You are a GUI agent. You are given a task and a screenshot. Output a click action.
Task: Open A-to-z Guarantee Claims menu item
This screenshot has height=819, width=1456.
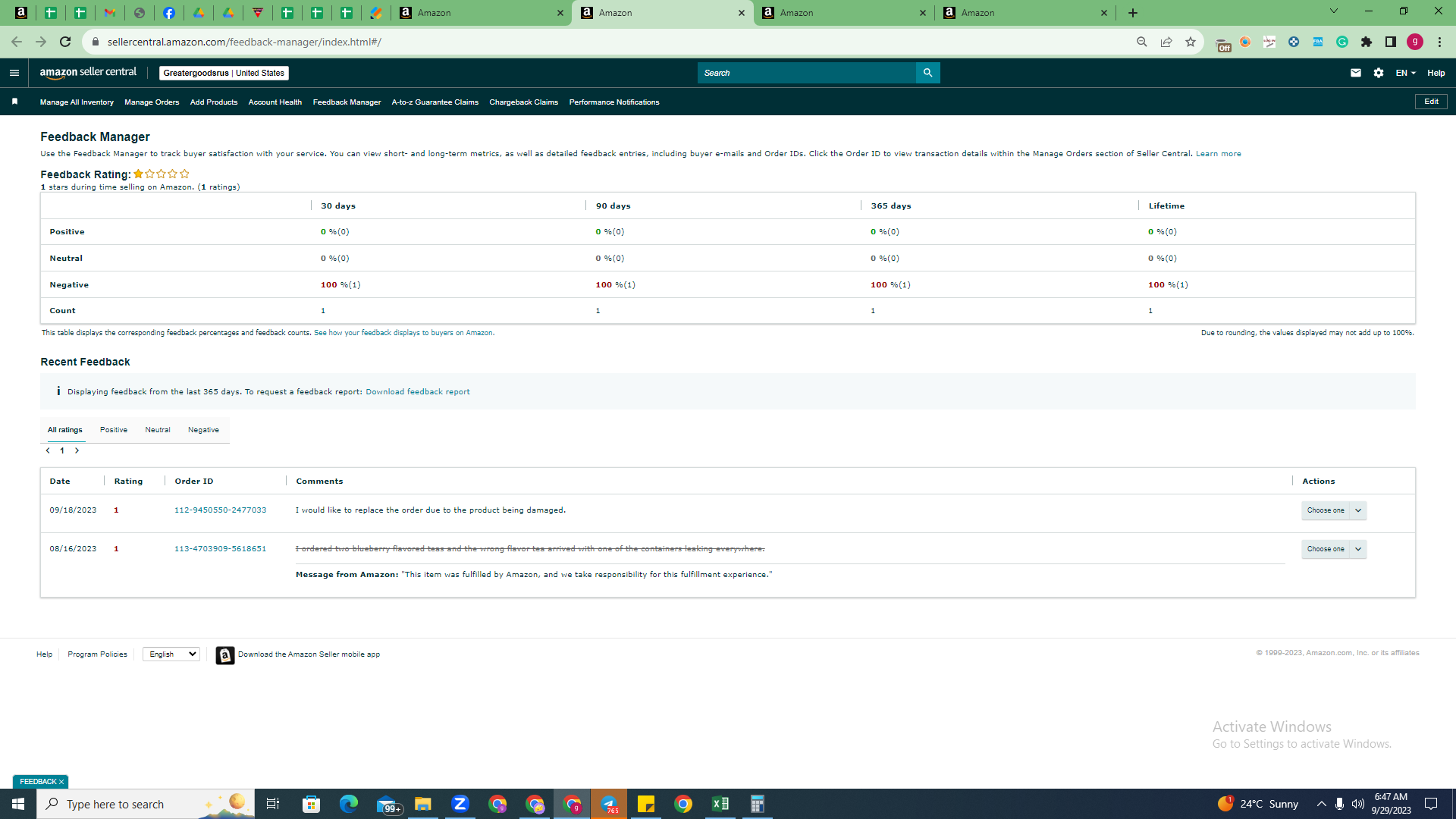pos(435,102)
